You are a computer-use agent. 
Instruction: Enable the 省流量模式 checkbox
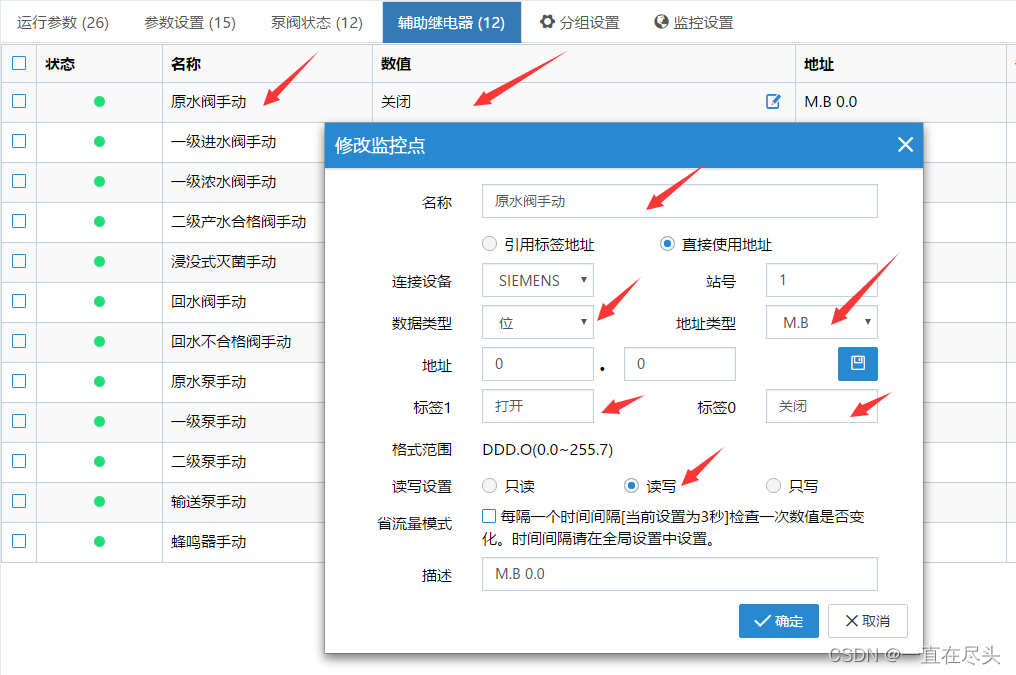pyautogui.click(x=489, y=517)
